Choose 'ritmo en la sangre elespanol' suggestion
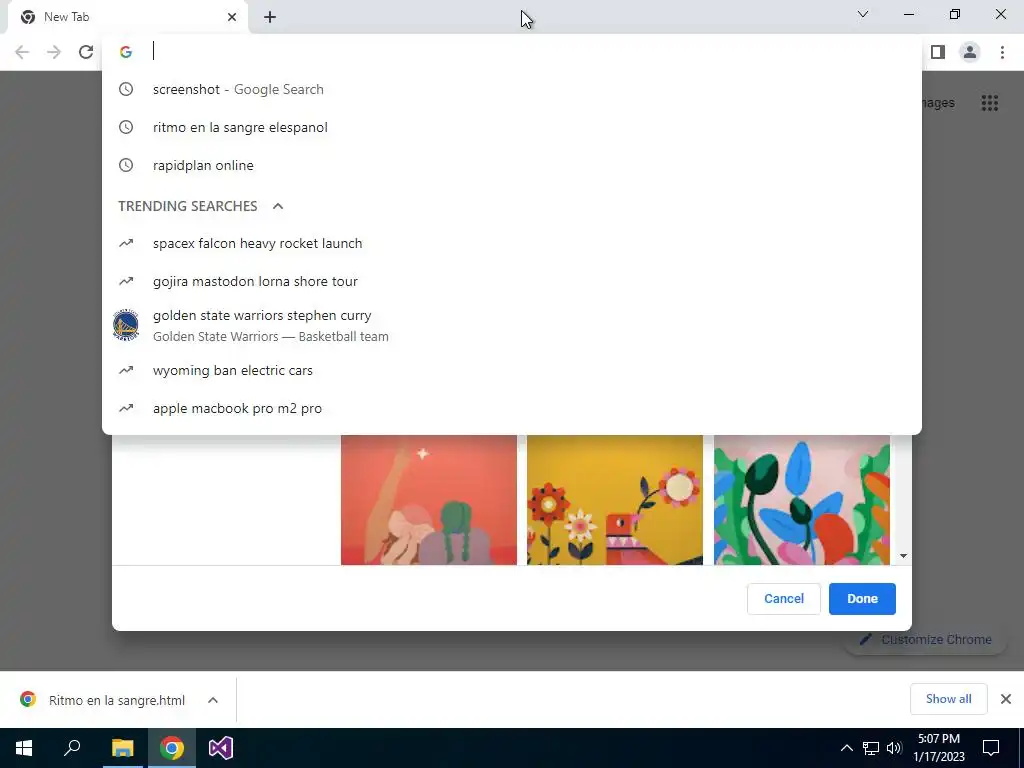The image size is (1024, 768). [x=512, y=127]
